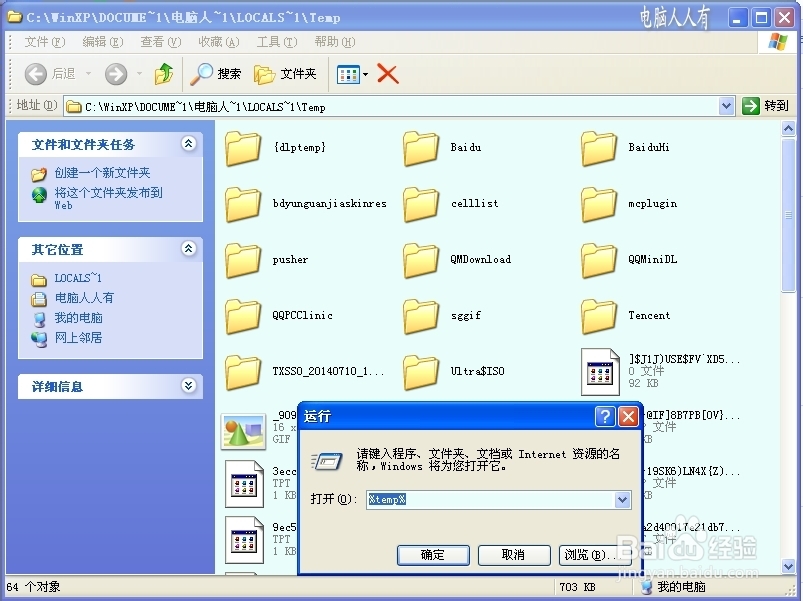Select the TXSSO_20140710_1... folder
Viewport: 803px width, 601px height.
(304, 372)
